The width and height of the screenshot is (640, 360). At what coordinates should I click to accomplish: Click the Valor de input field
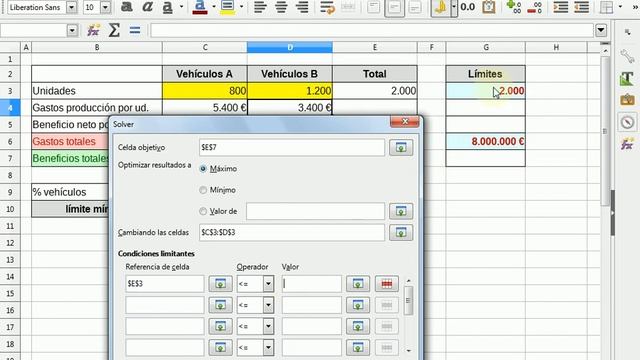tap(315, 211)
